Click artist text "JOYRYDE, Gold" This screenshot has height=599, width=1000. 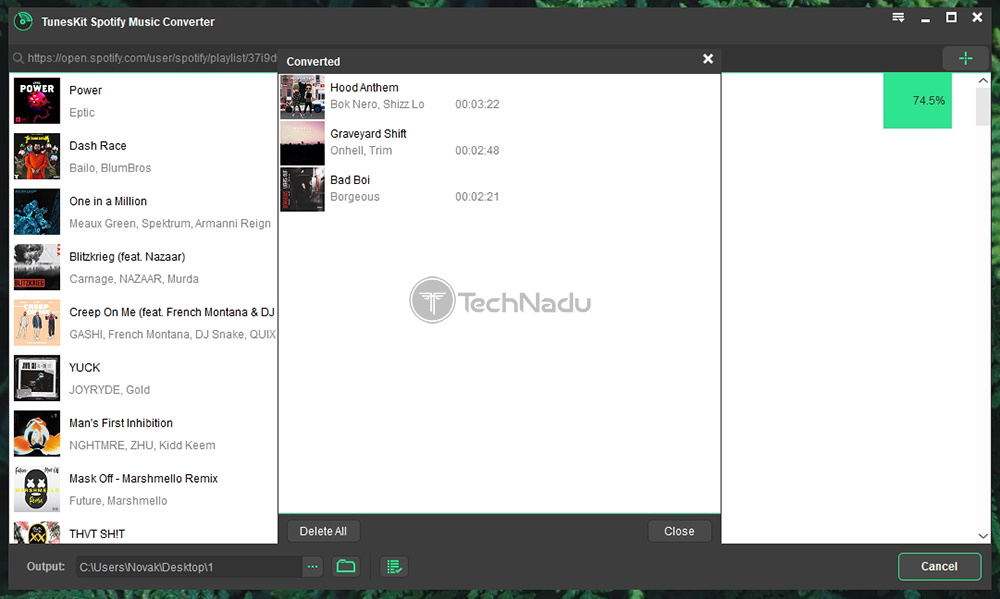(109, 390)
